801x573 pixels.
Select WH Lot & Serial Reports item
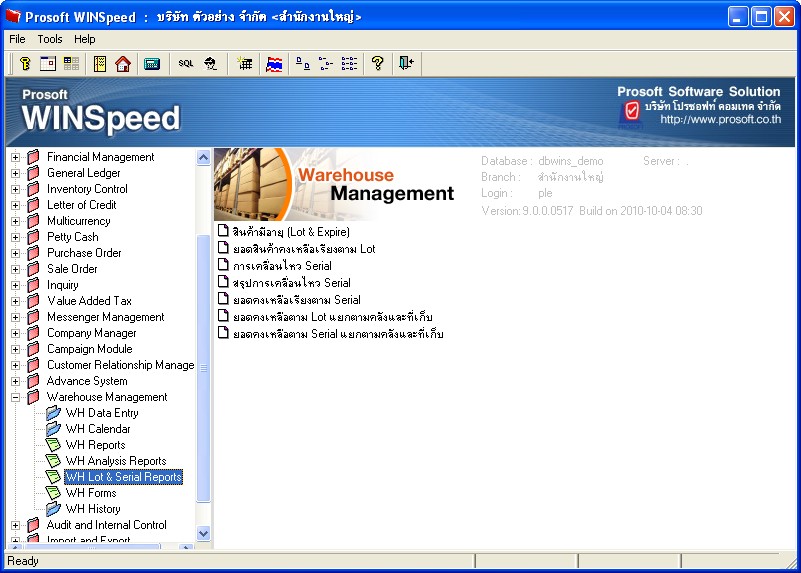pos(124,477)
